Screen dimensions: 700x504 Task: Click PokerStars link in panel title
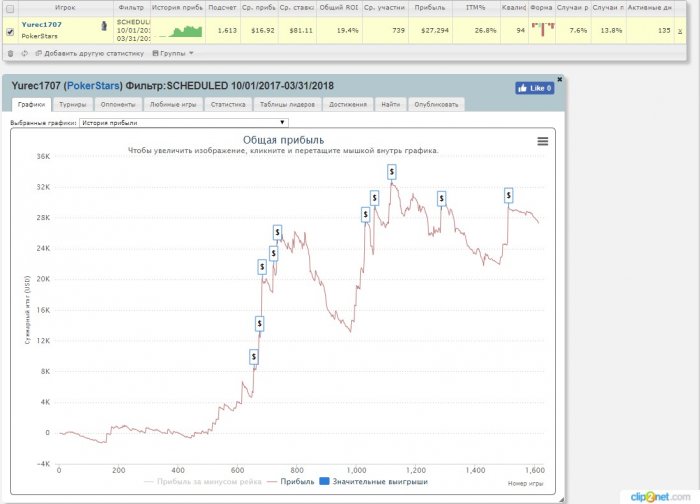pos(93,86)
